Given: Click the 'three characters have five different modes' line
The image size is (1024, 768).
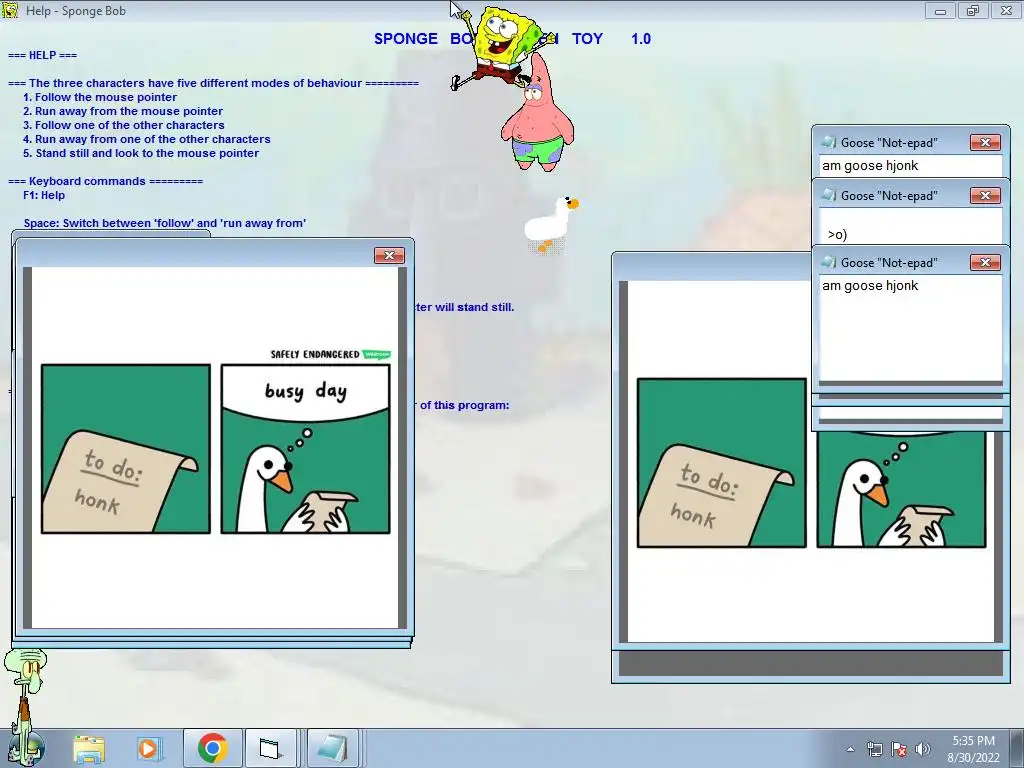Looking at the screenshot, I should pyautogui.click(x=213, y=83).
